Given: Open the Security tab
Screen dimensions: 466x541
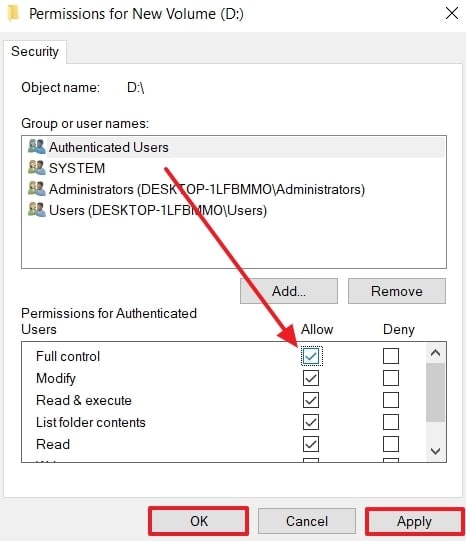Looking at the screenshot, I should (x=35, y=51).
